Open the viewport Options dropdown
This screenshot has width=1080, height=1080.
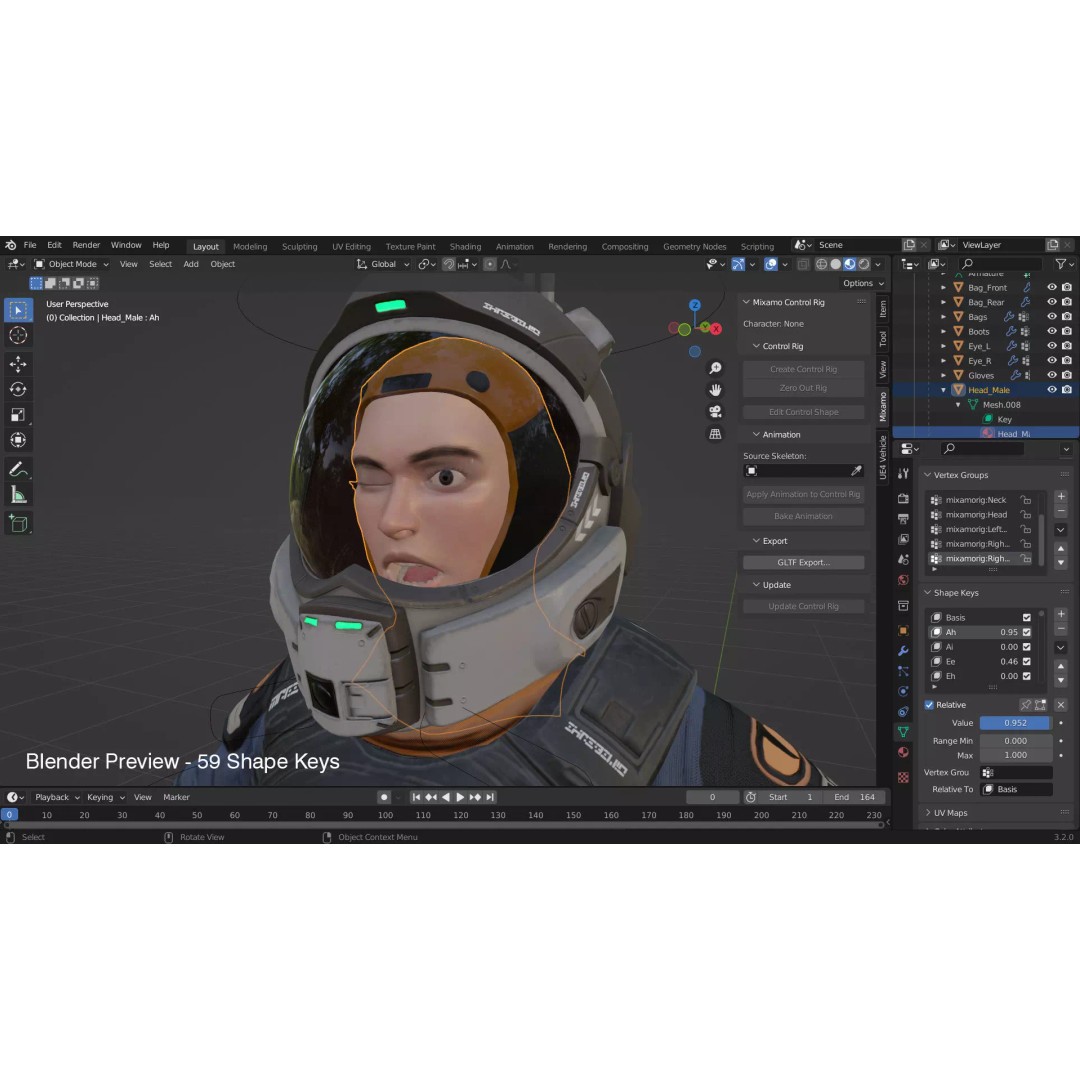pos(863,284)
